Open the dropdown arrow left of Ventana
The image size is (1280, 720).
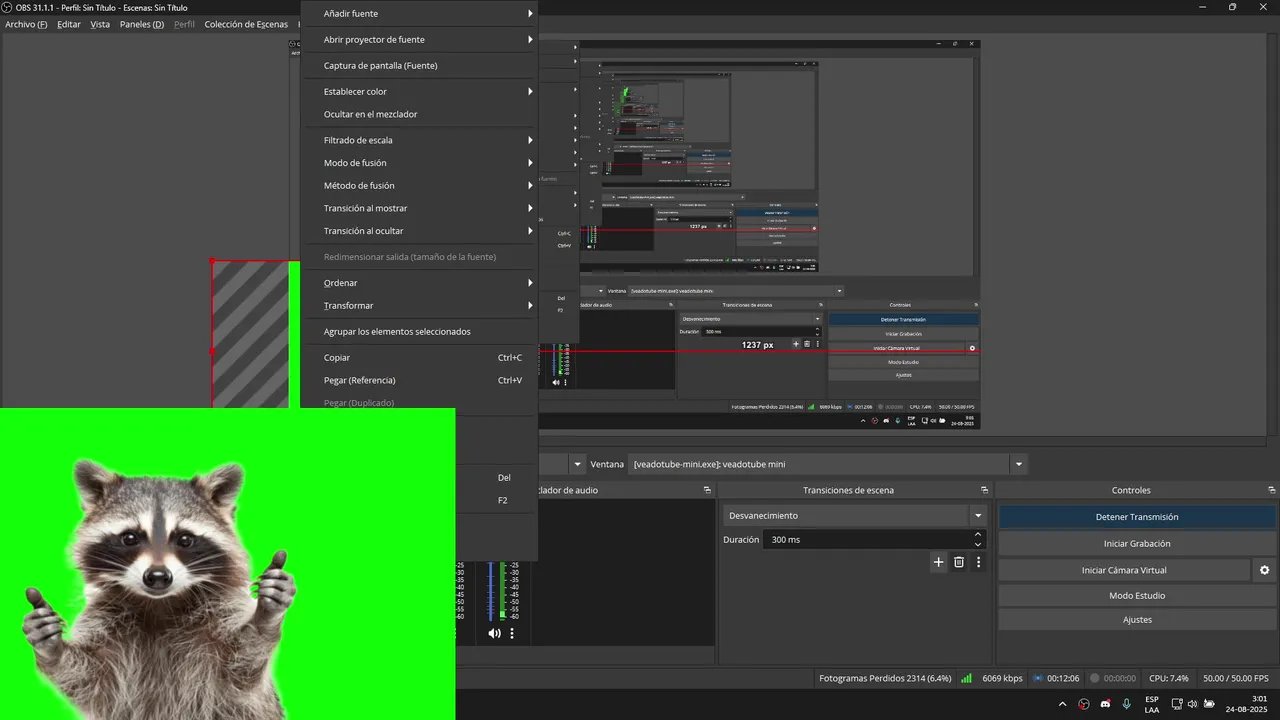click(x=577, y=464)
